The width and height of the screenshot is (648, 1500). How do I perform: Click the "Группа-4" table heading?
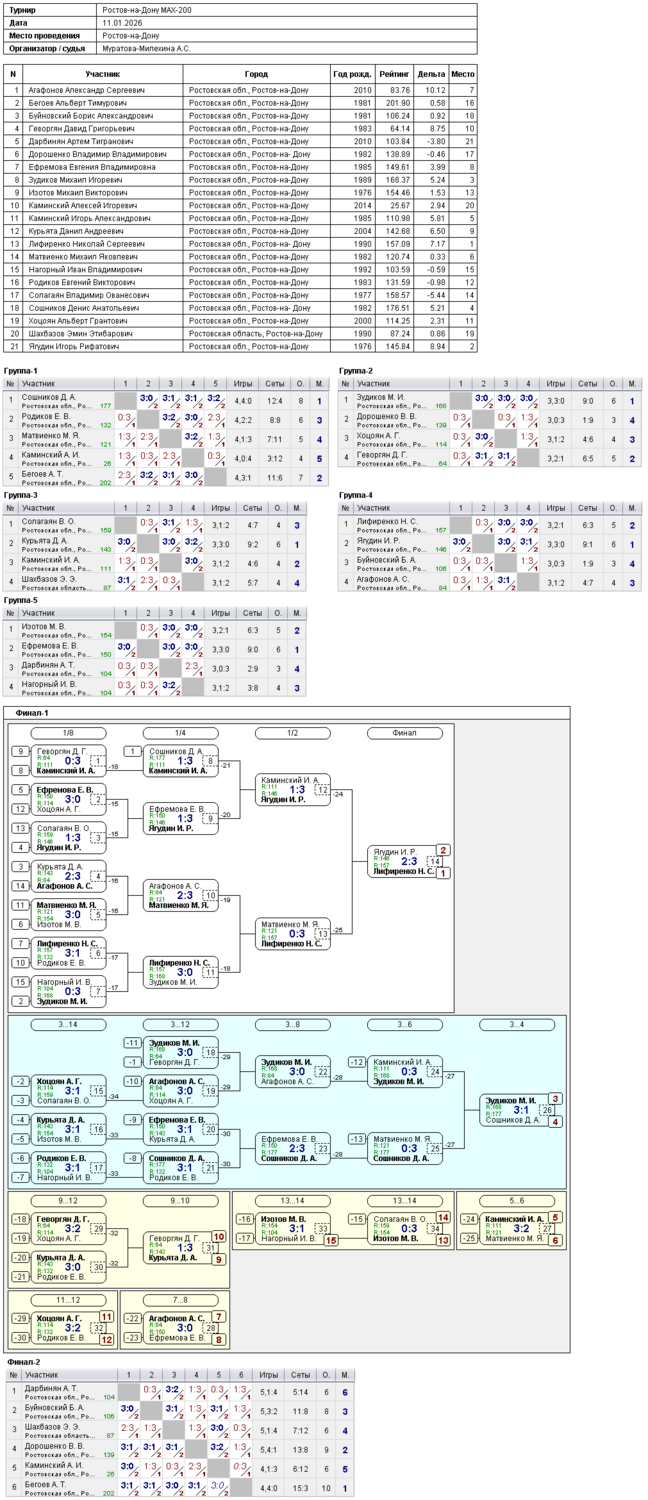356,495
